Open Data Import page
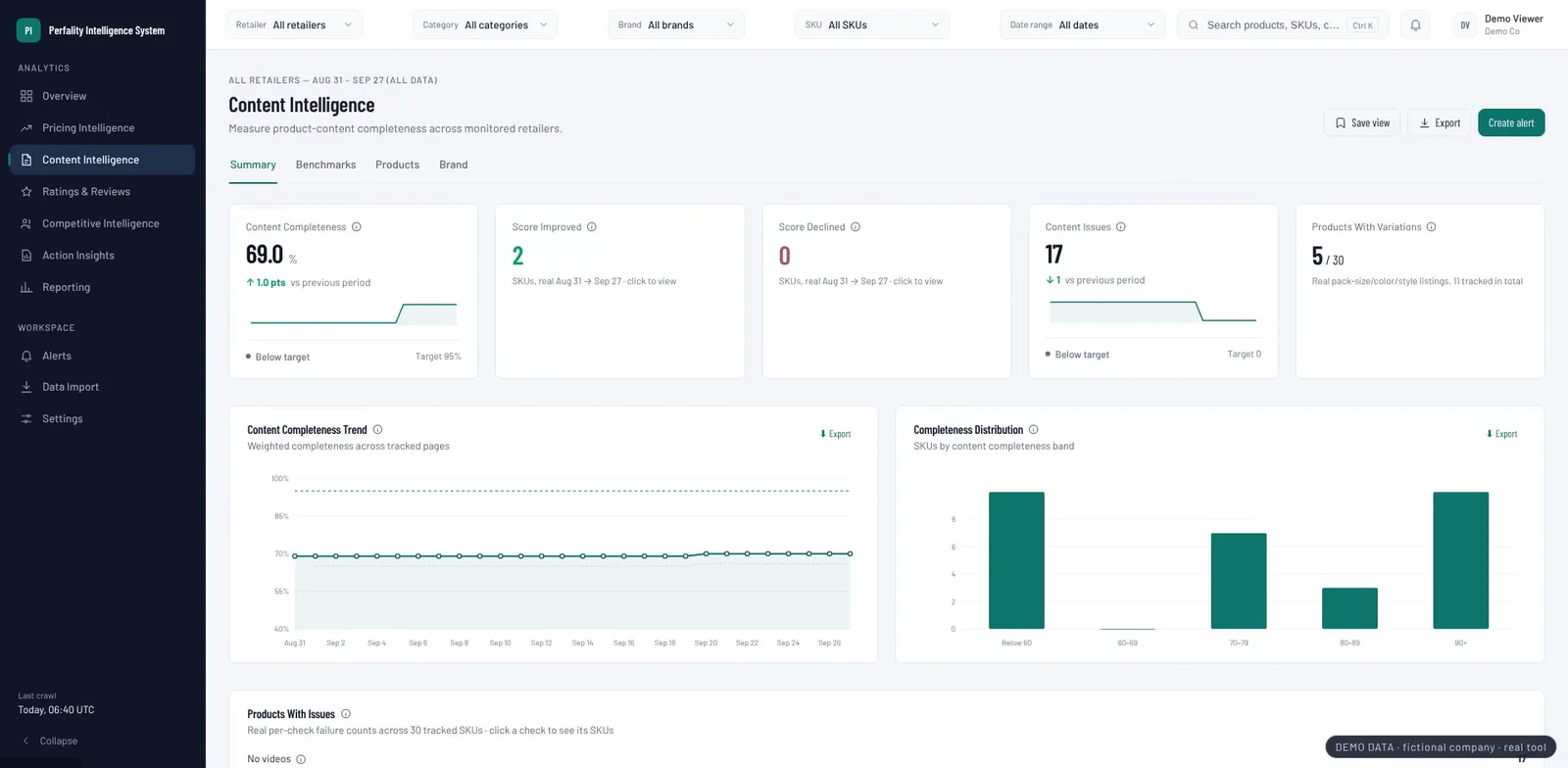Screen dimensions: 1568x768 (102, 387)
